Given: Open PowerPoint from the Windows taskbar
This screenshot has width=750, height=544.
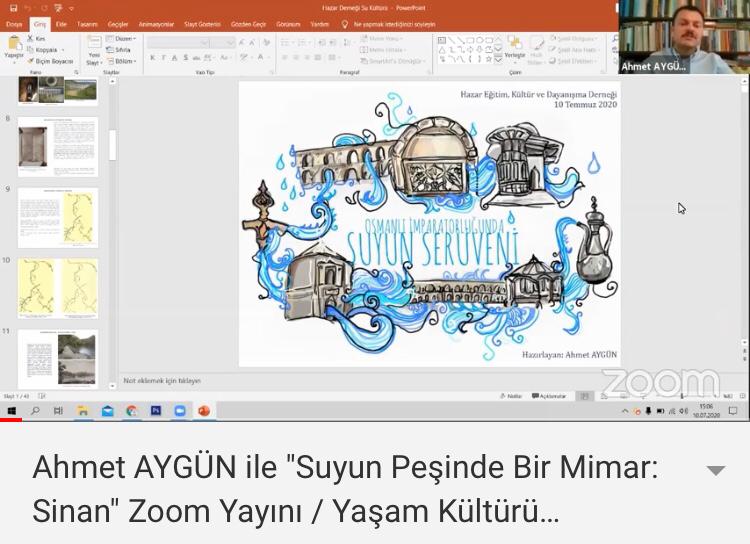Looking at the screenshot, I should click(x=204, y=410).
